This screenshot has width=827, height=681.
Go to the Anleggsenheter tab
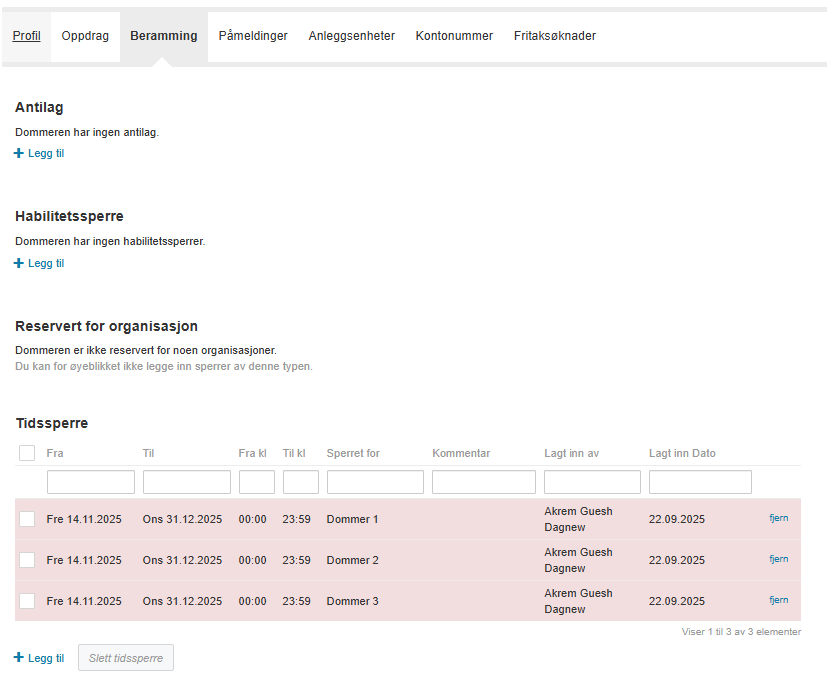351,36
